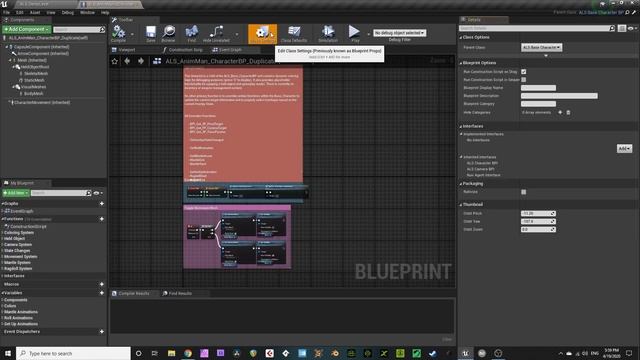Open Chrome from the taskbar

[x=188, y=353]
